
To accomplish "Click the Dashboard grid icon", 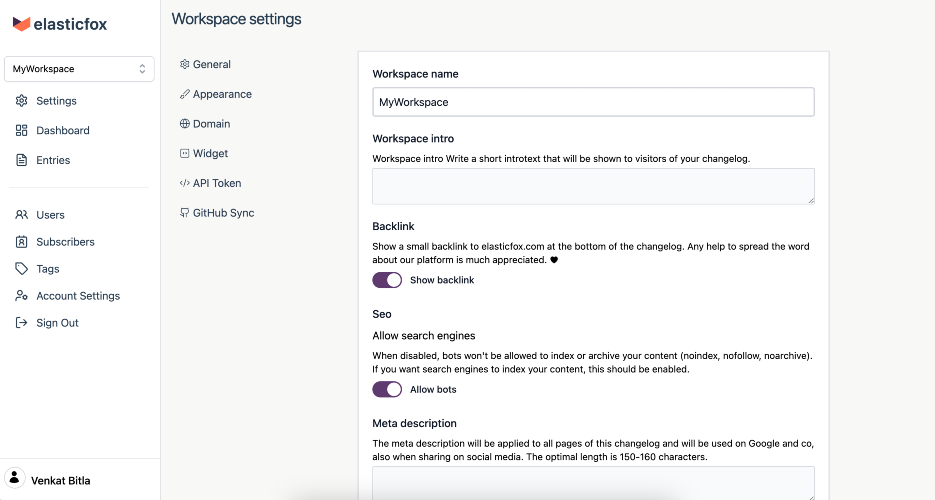I will (x=21, y=131).
